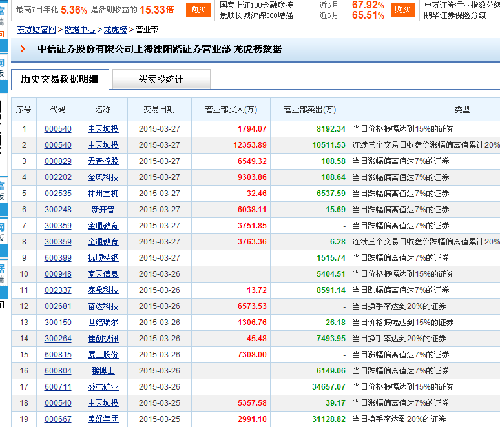Screen dimensions: 500x427
Task: Click the branch sell amount column header
Action: click(x=310, y=109)
